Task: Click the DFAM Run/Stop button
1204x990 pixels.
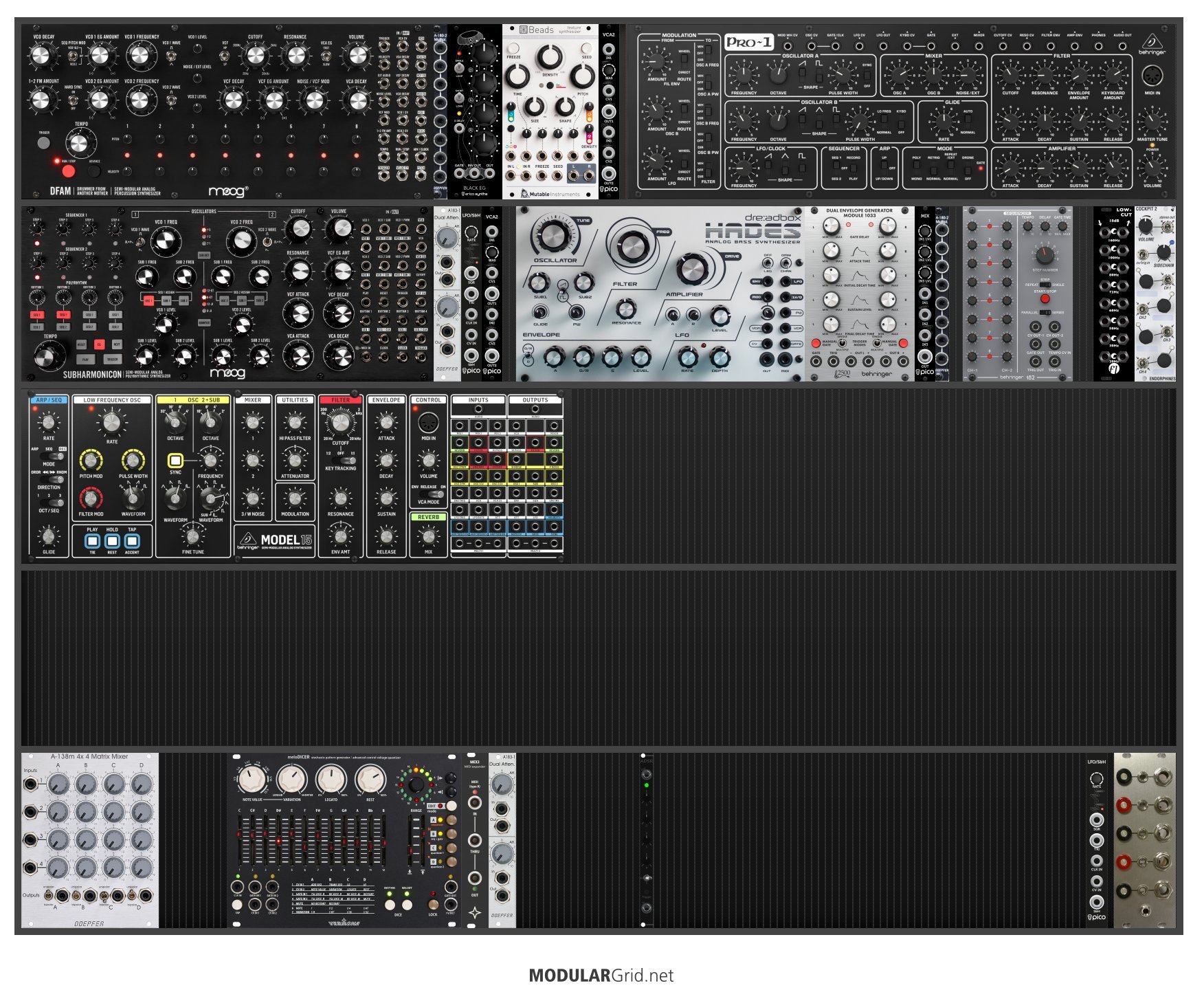Action: pyautogui.click(x=69, y=170)
